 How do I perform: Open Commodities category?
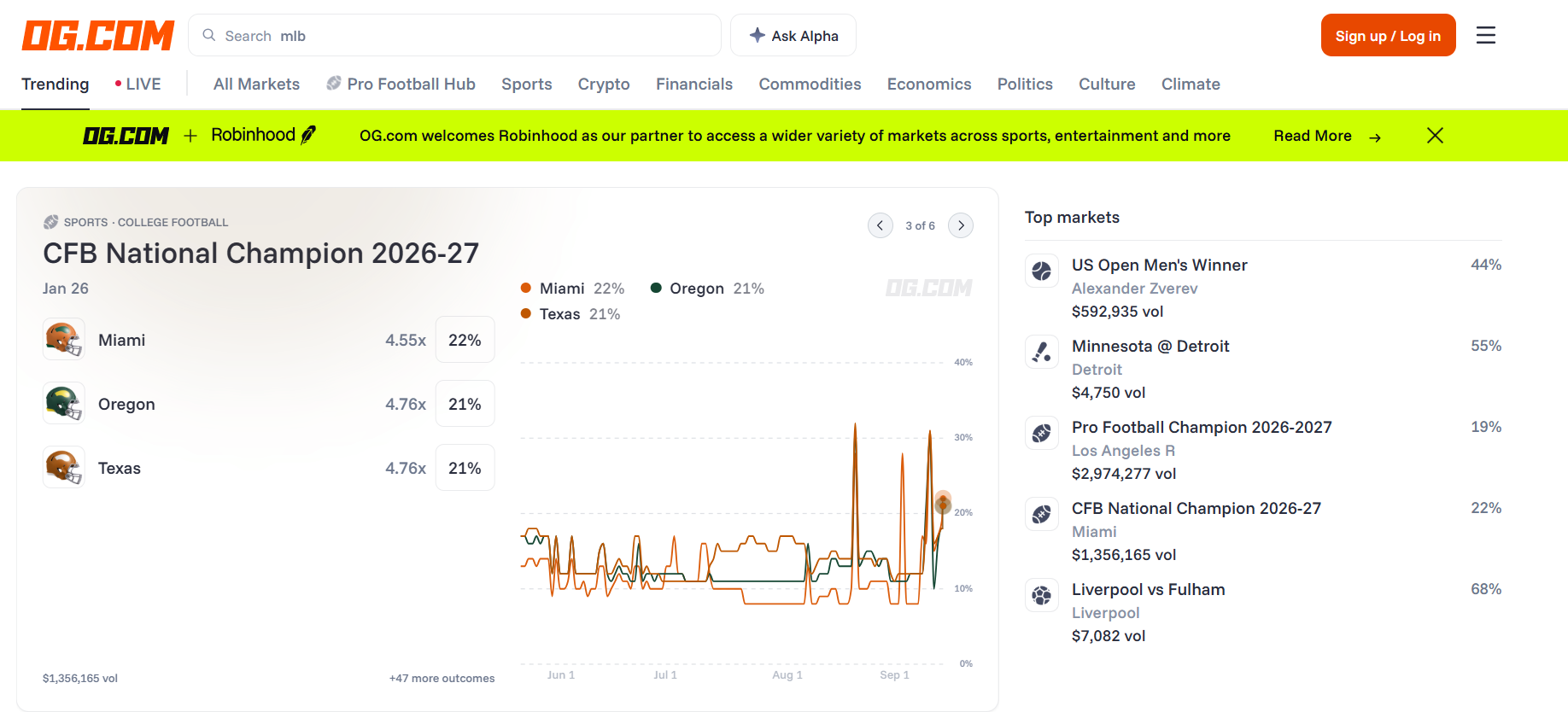pyautogui.click(x=810, y=84)
